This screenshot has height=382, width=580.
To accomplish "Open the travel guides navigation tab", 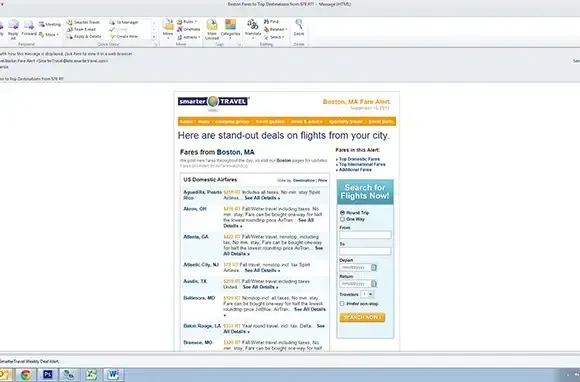I will point(270,122).
